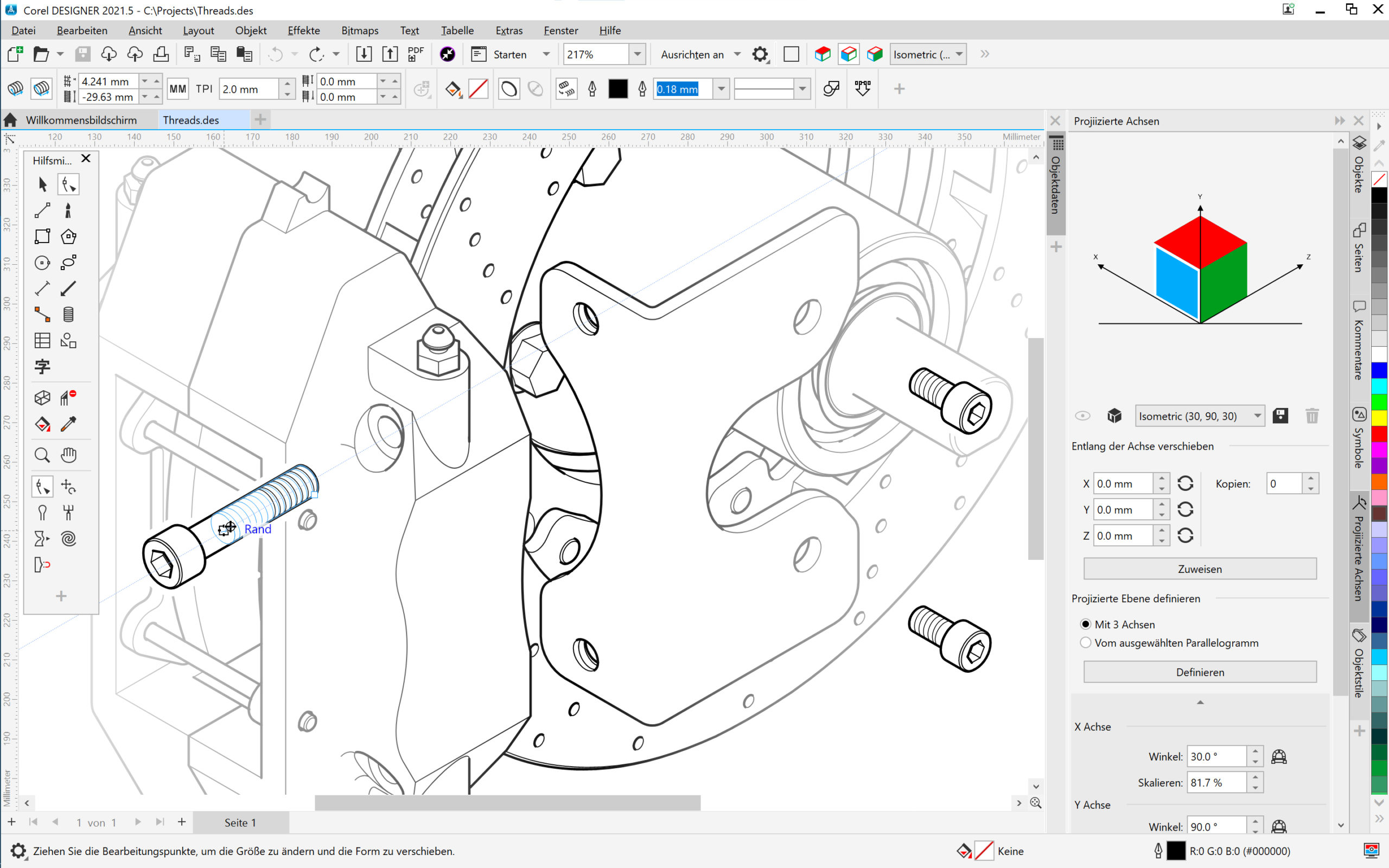The width and height of the screenshot is (1389, 868).
Task: Select the Mit 3 Achsen radio button
Action: point(1086,624)
